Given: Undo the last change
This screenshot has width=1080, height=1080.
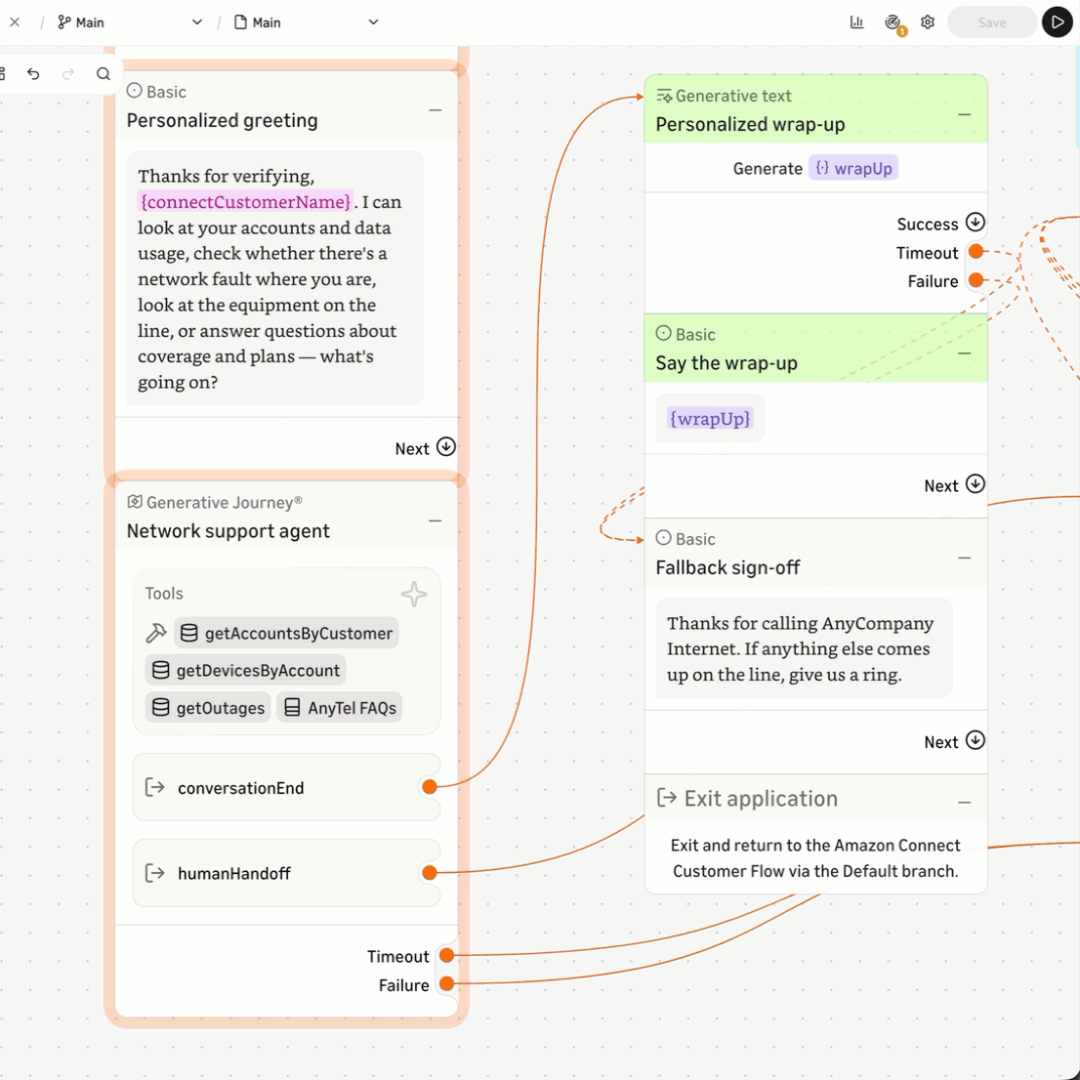Looking at the screenshot, I should point(33,74).
